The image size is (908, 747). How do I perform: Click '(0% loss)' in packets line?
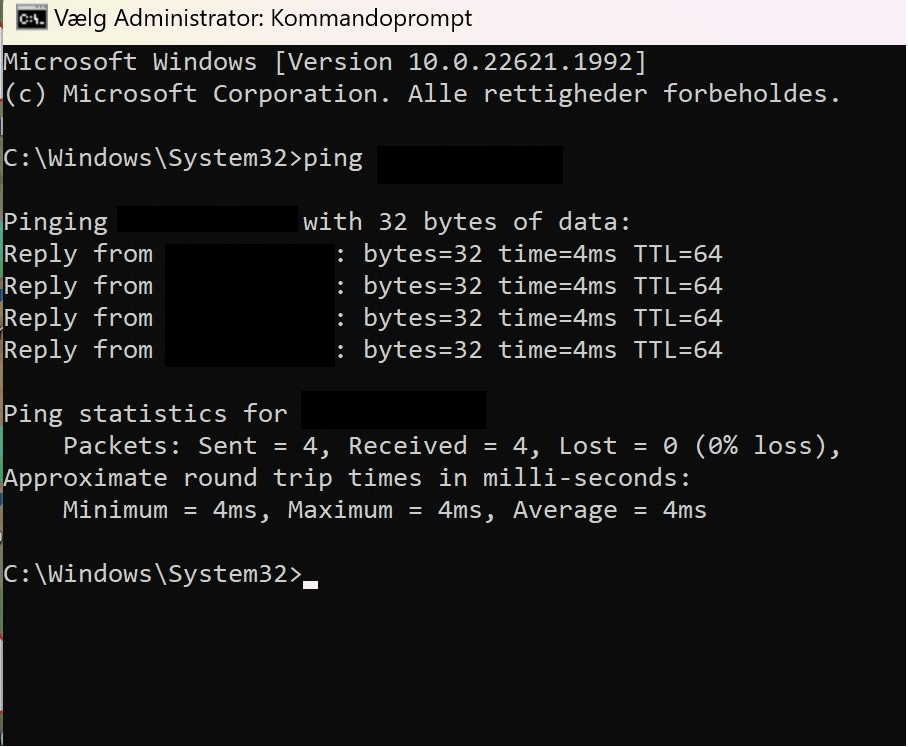coord(760,446)
